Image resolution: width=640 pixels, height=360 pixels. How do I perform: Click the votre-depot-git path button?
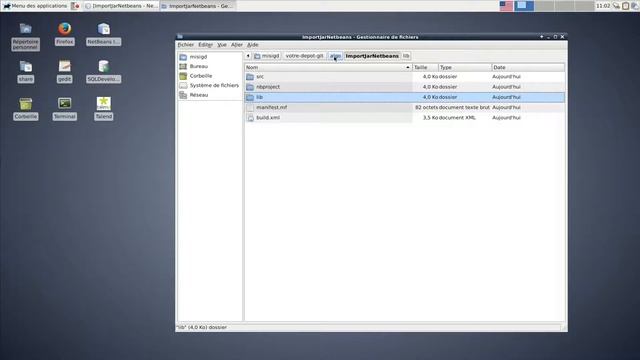(304, 56)
